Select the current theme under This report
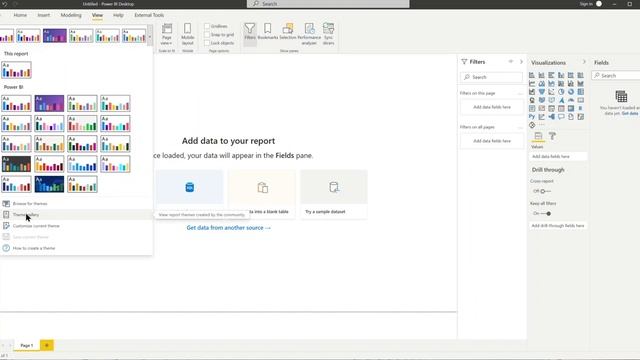 [16, 70]
